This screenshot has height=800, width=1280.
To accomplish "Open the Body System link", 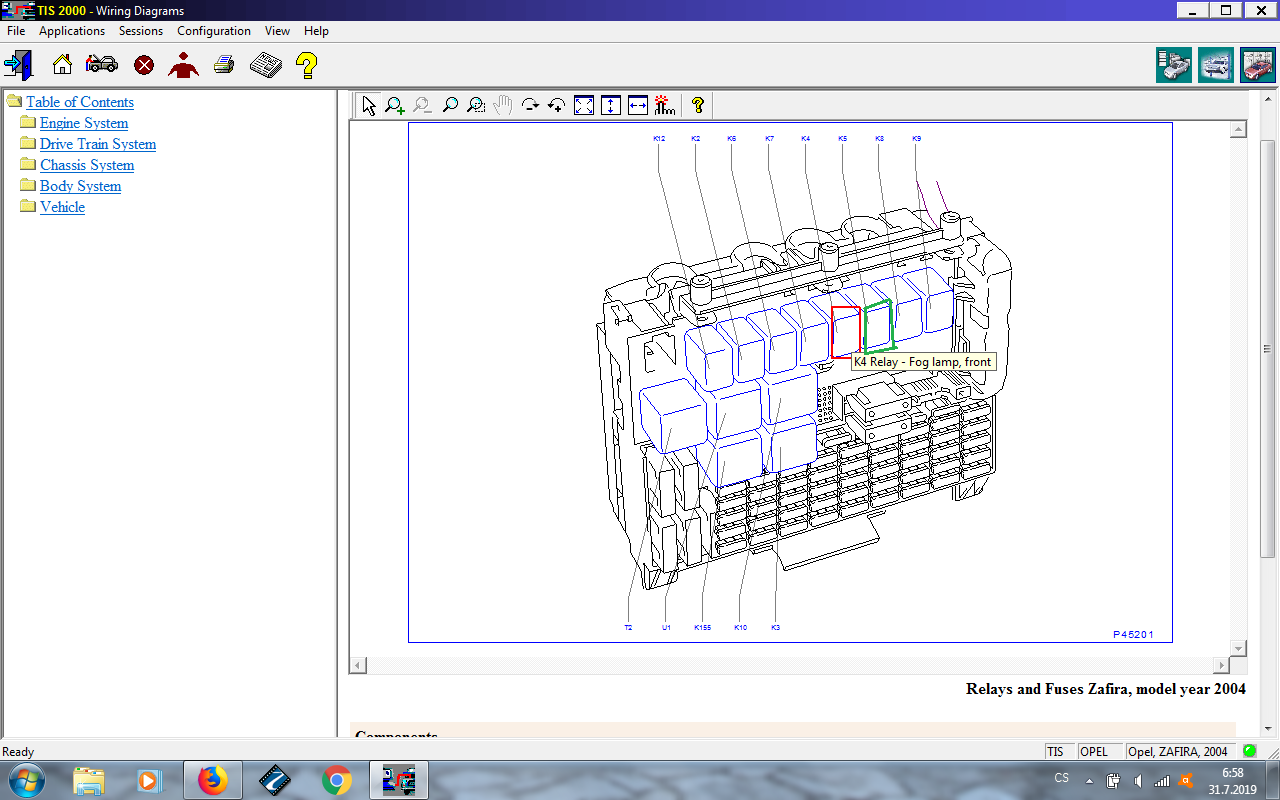I will [x=80, y=186].
